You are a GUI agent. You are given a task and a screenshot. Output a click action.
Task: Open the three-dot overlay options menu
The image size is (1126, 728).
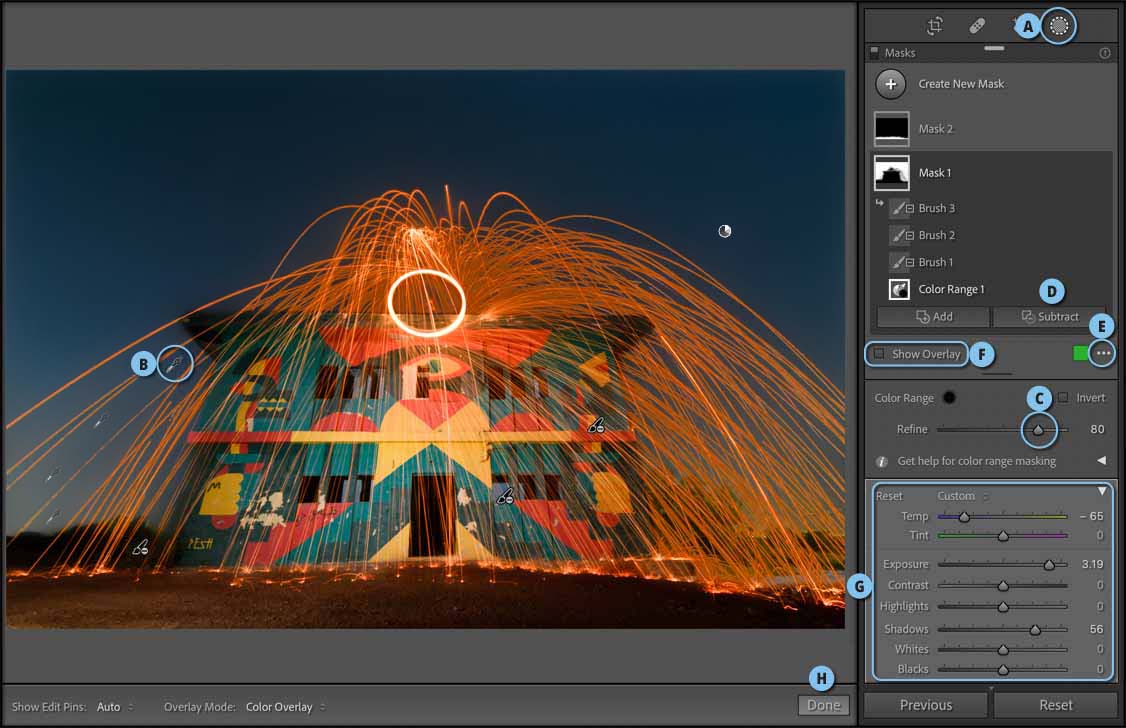(x=1103, y=353)
